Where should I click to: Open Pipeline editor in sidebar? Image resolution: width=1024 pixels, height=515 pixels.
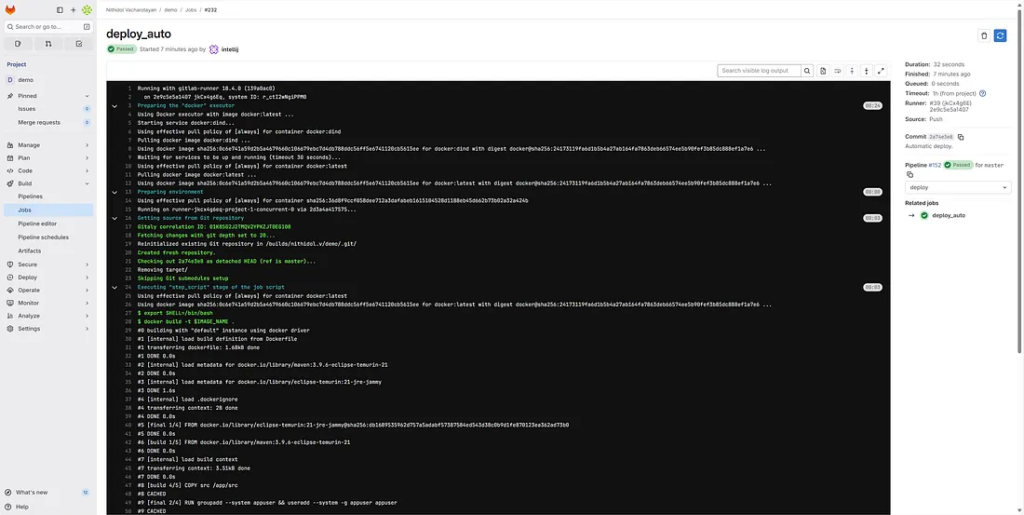click(x=37, y=224)
